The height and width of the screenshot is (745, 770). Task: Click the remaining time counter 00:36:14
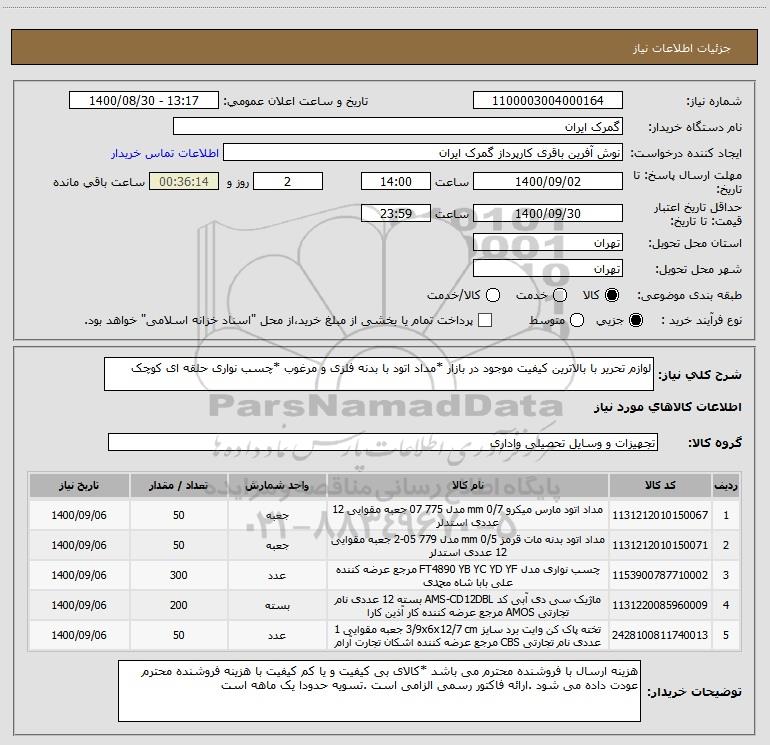pyautogui.click(x=184, y=181)
